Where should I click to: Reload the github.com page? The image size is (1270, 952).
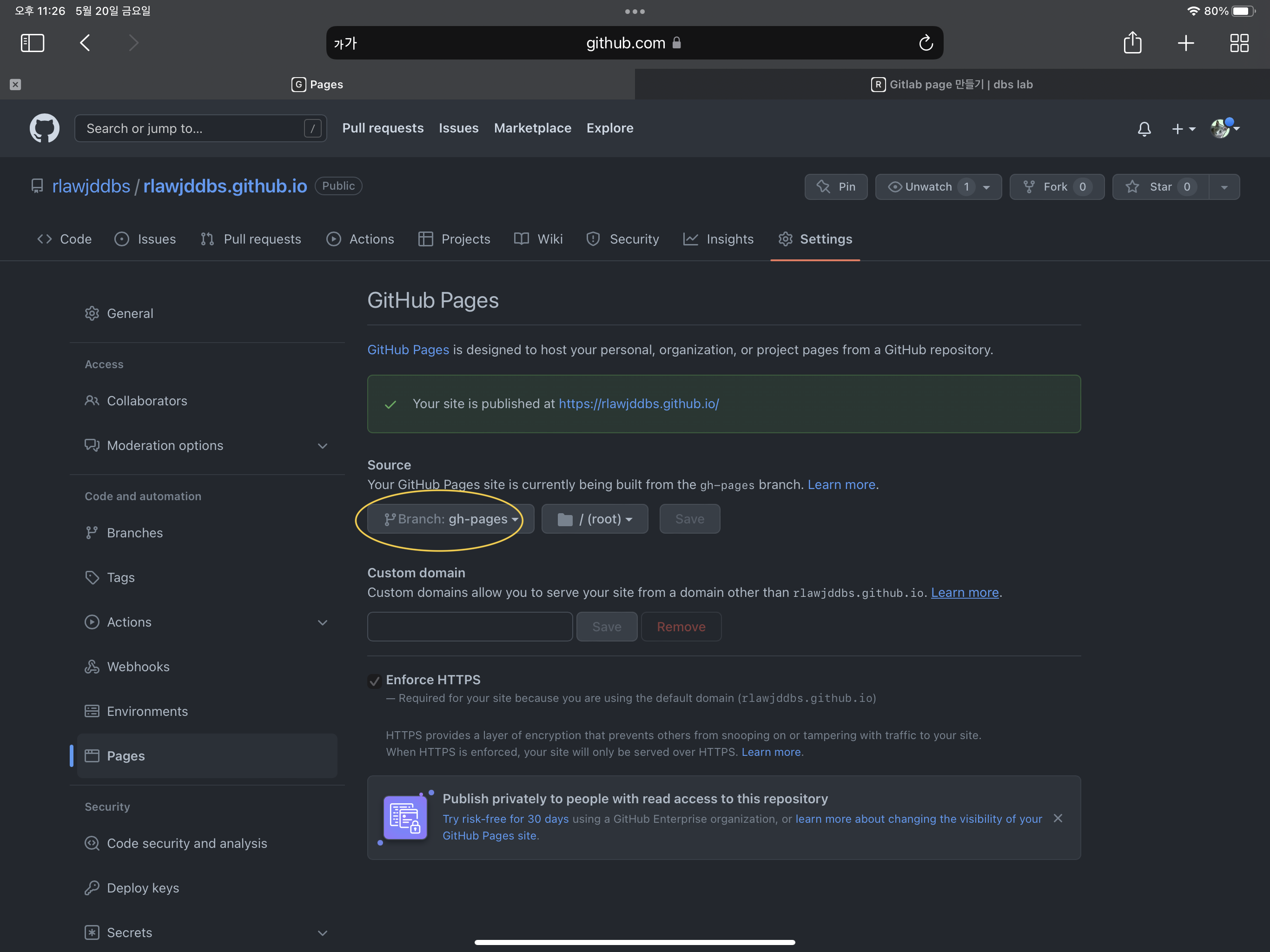[x=926, y=43]
